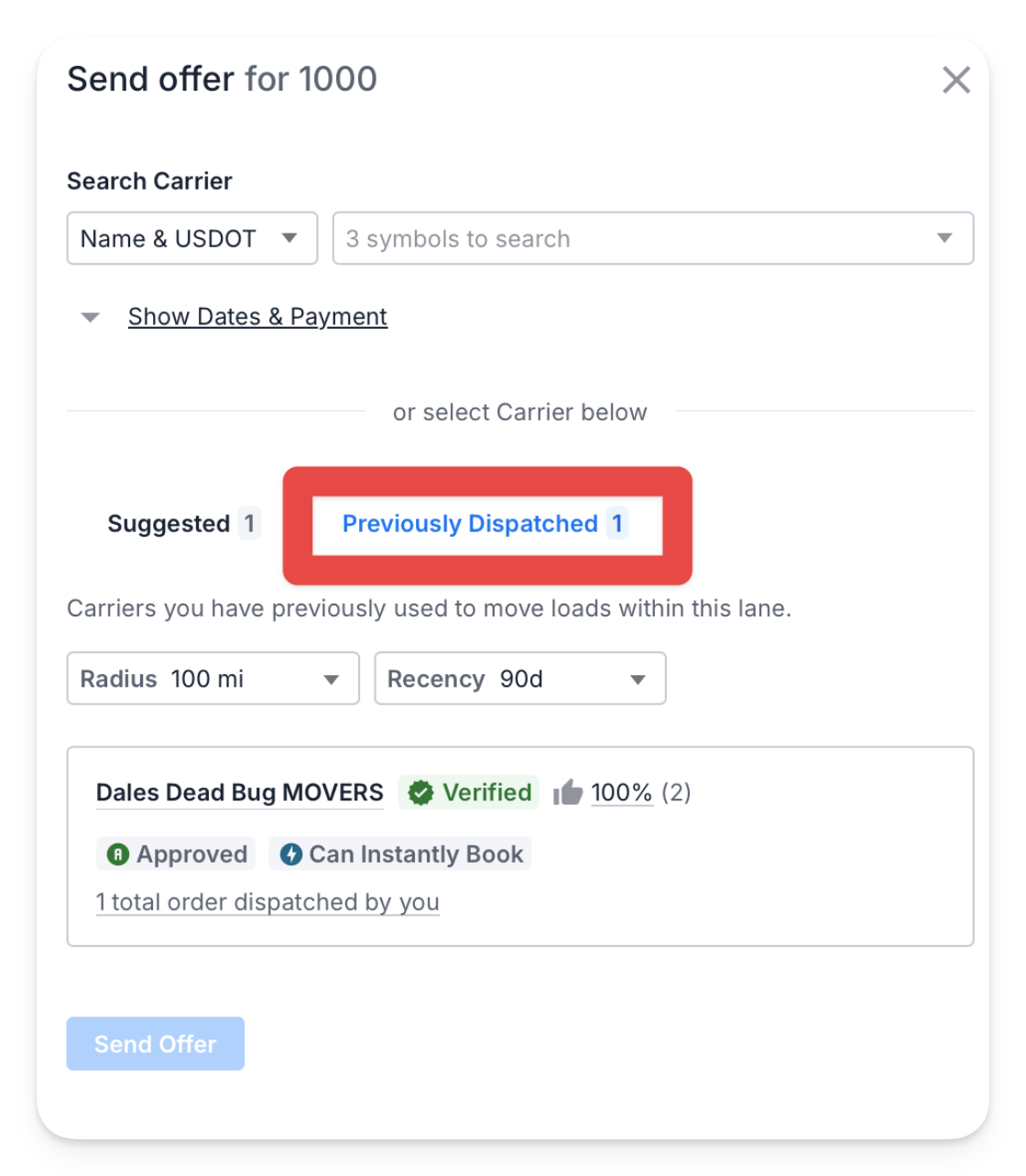Click the Can Instantly Book lightning icon
Image resolution: width=1026 pixels, height=1176 pixels.
[x=291, y=855]
